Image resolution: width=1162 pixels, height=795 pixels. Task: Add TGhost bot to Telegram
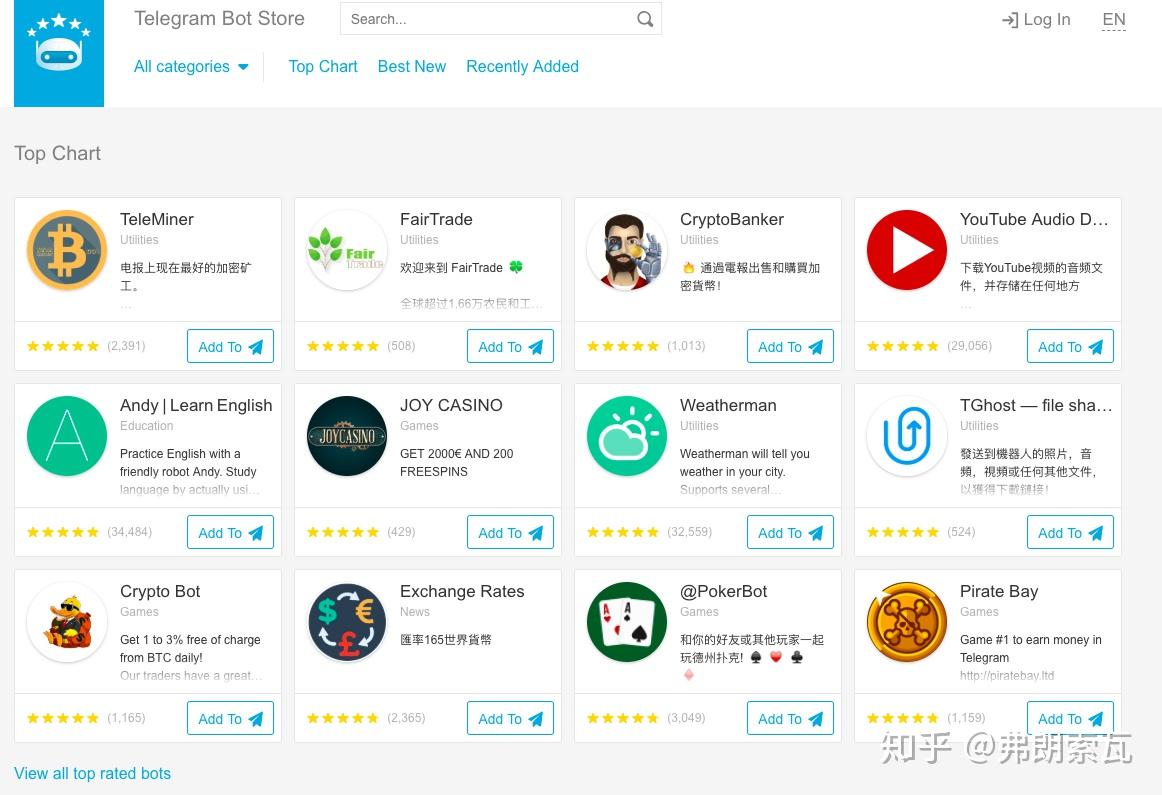click(1071, 533)
